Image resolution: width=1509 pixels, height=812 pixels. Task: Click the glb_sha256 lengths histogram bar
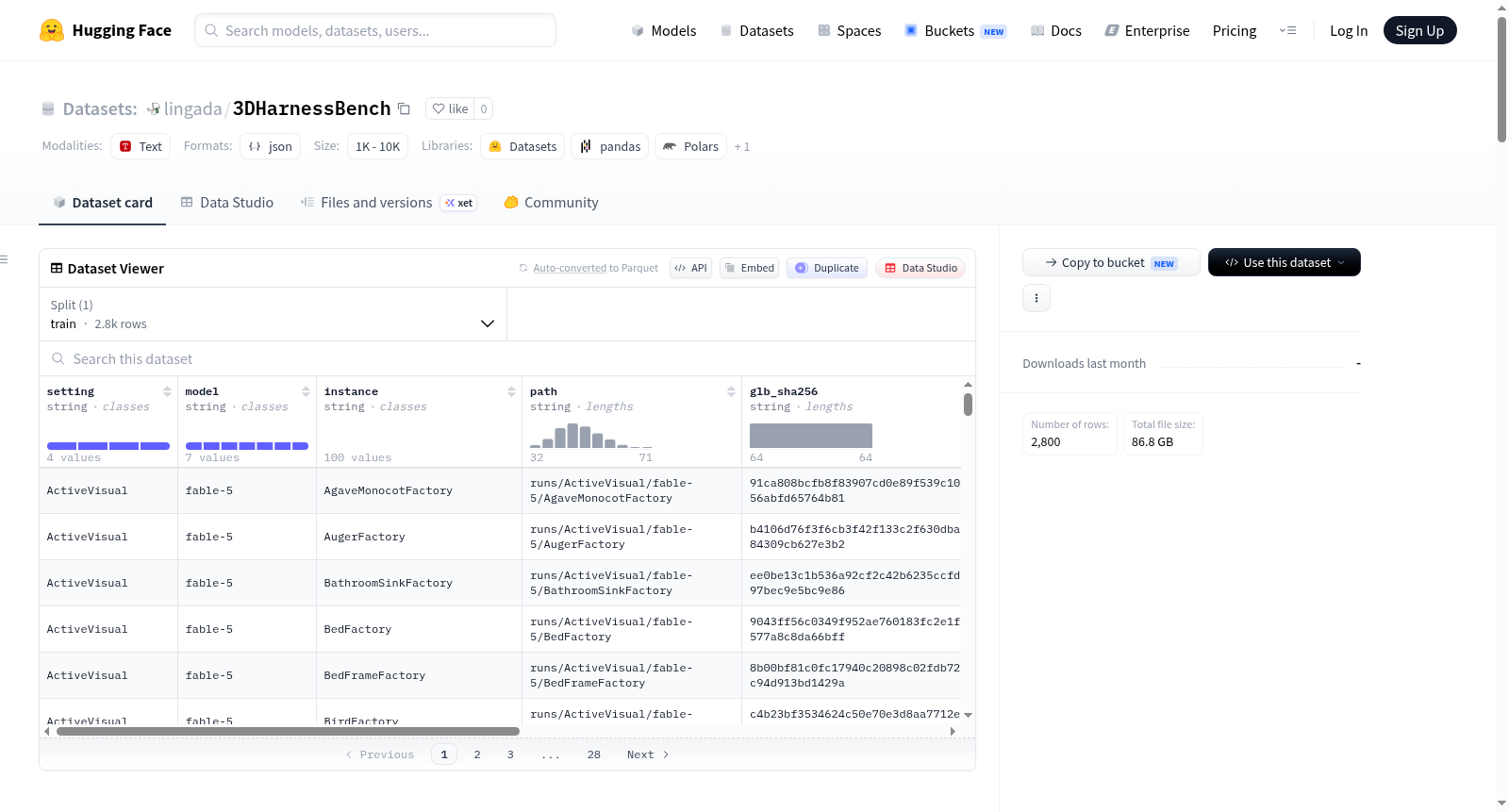tap(811, 436)
